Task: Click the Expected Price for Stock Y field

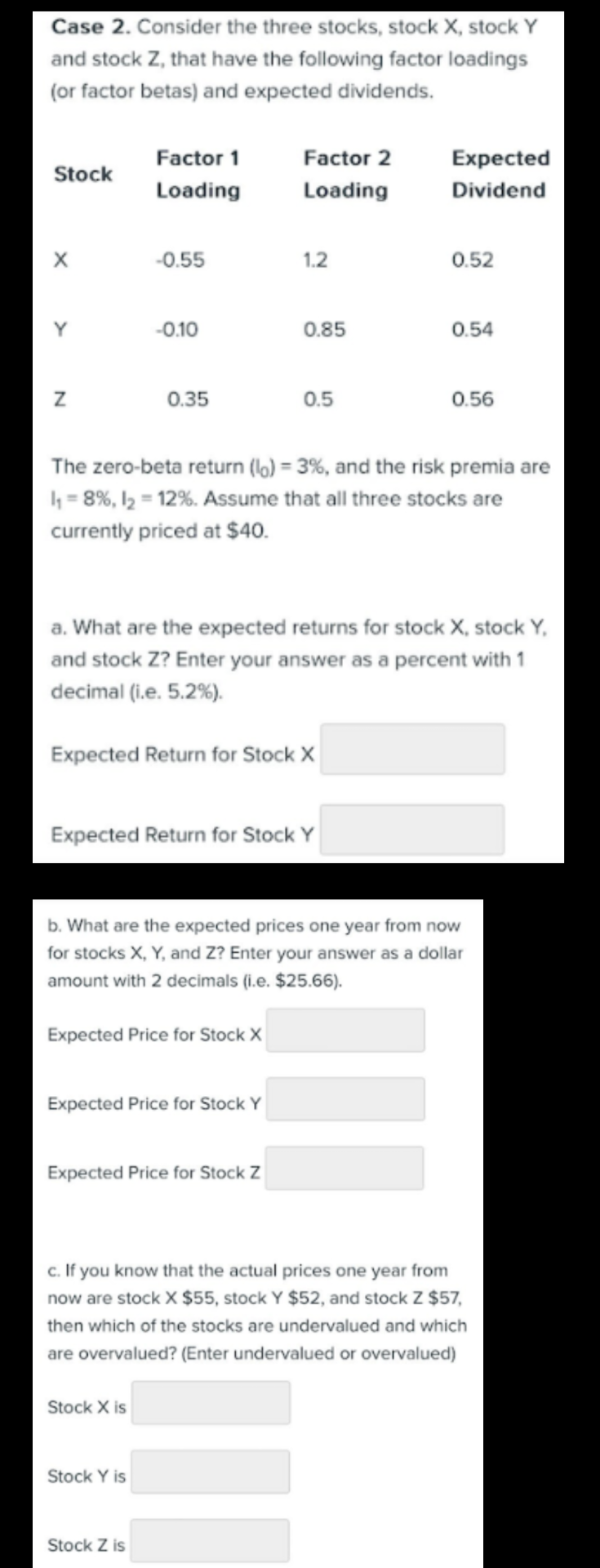Action: 346,1099
